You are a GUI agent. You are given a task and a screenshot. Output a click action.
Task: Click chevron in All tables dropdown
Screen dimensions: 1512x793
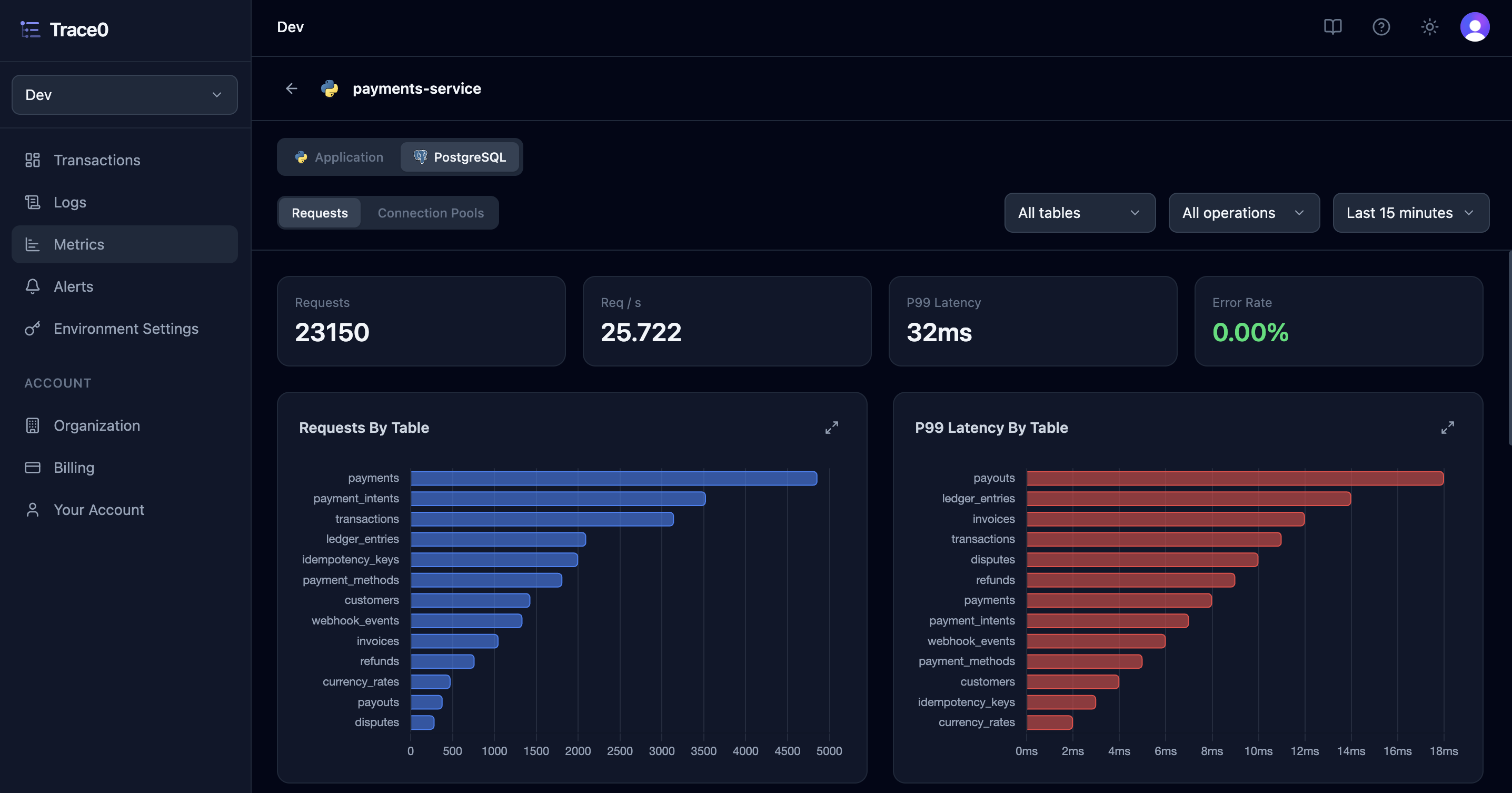point(1135,213)
